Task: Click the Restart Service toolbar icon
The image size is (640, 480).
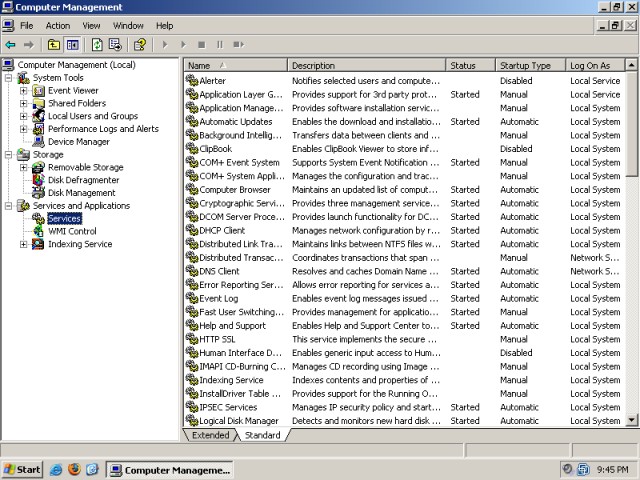Action: click(238, 44)
